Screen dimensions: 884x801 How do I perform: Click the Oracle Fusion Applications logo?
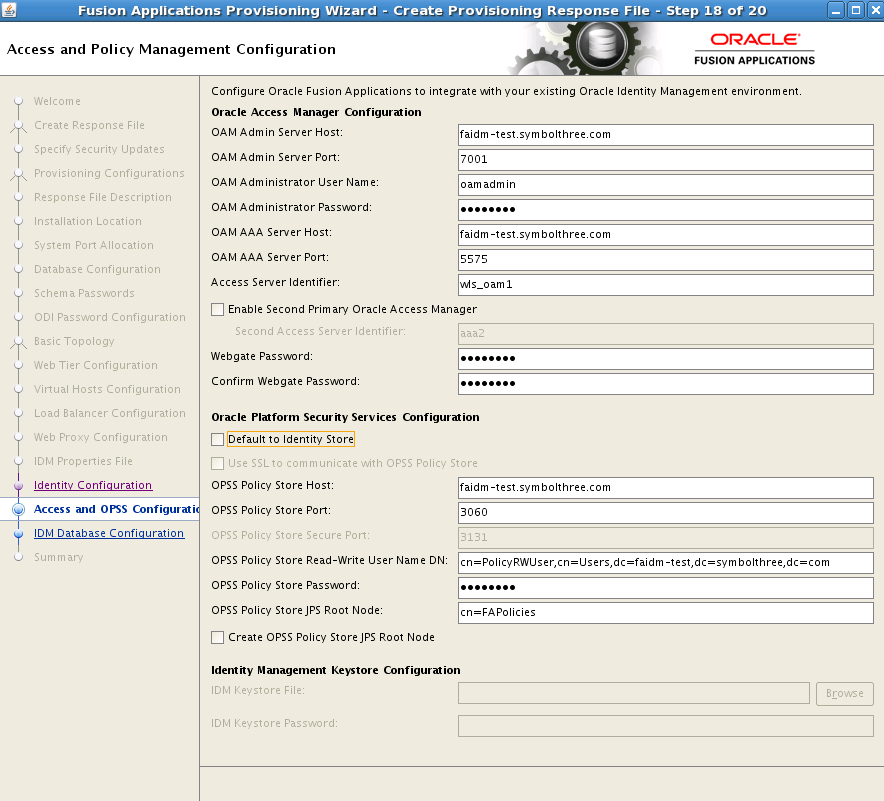(754, 48)
